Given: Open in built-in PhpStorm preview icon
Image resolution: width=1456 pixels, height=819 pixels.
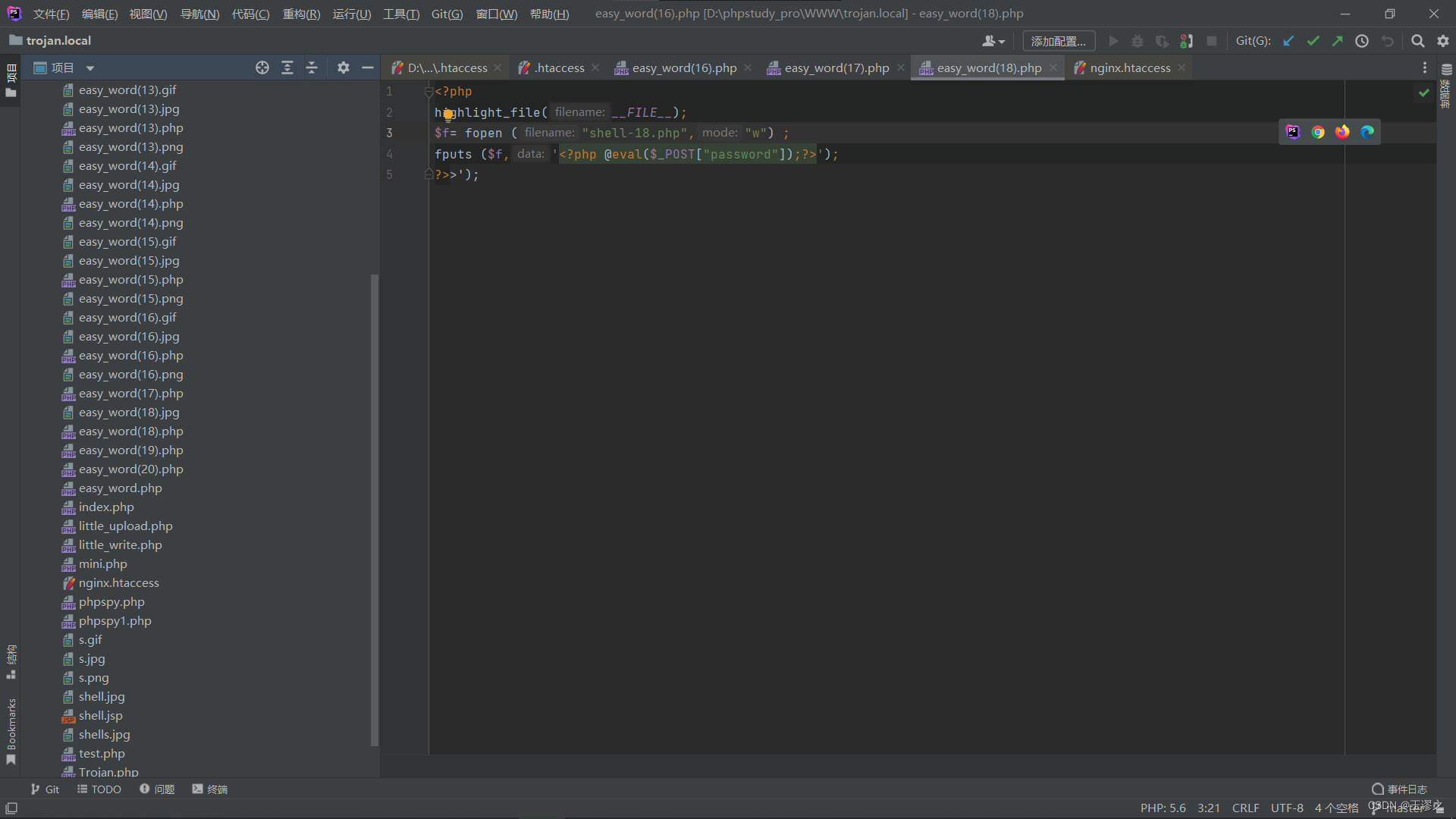Looking at the screenshot, I should tap(1293, 132).
